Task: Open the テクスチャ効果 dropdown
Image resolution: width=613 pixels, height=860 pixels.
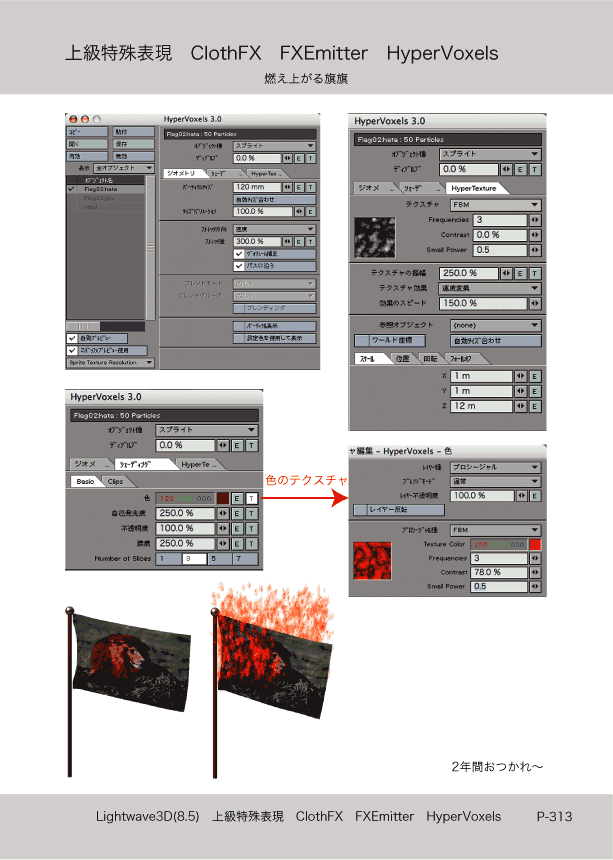Action: (x=490, y=288)
